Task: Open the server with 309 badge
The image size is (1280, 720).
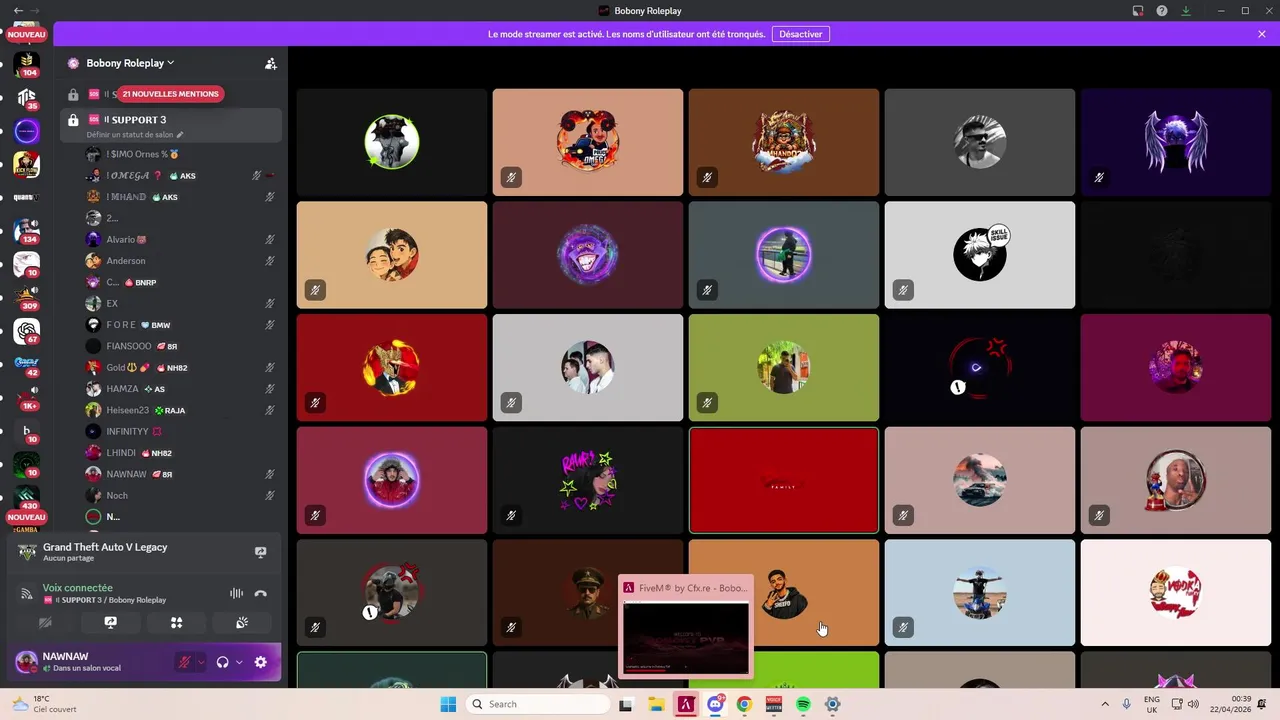Action: [x=27, y=297]
